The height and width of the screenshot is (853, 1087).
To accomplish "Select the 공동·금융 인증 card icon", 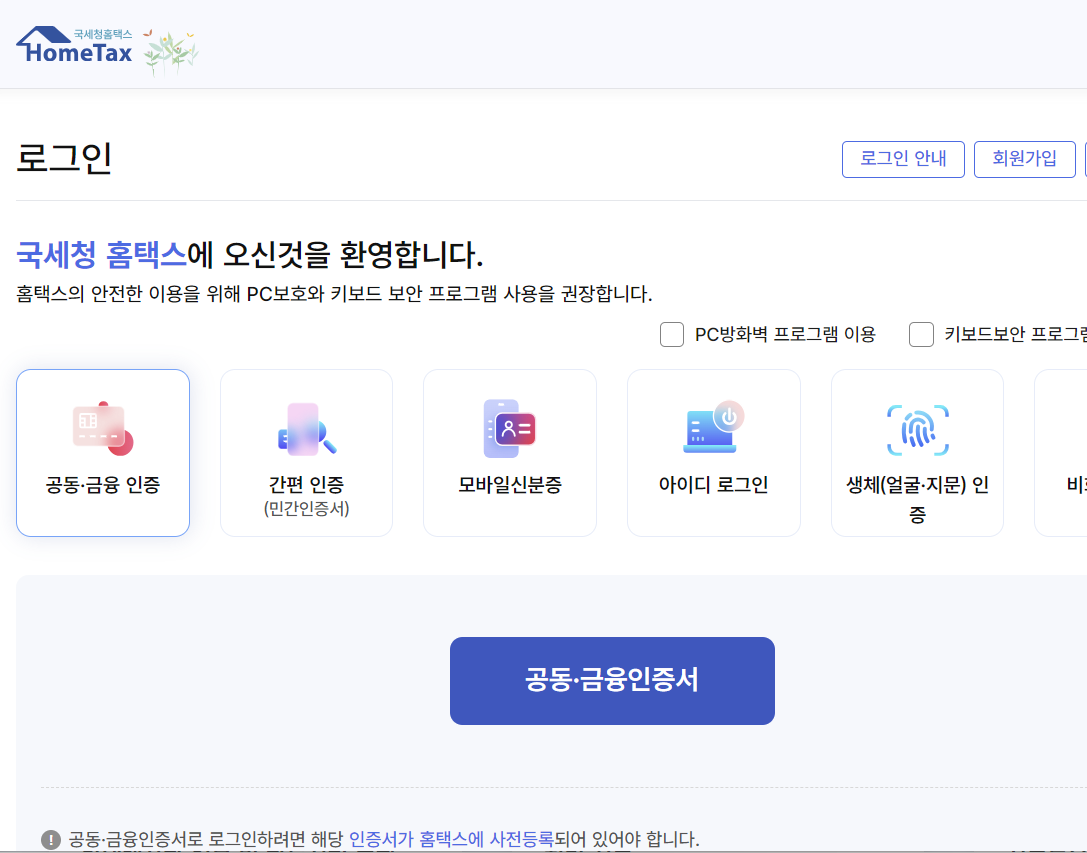I will (x=102, y=428).
